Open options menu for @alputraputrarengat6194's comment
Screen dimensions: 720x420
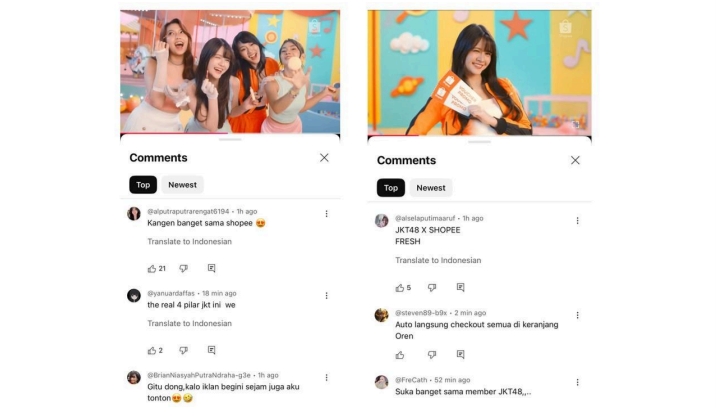point(326,213)
